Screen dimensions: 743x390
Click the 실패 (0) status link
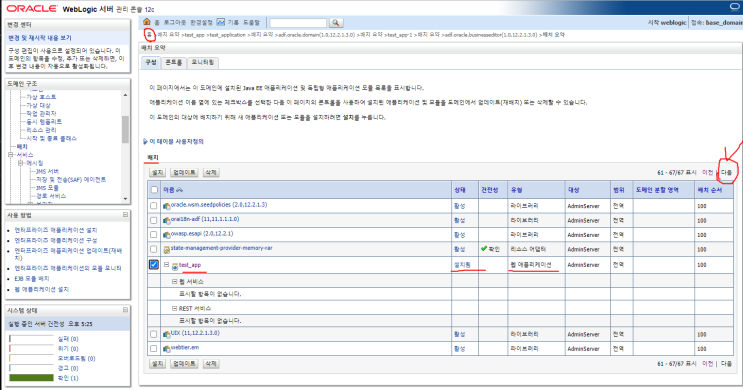point(68,339)
